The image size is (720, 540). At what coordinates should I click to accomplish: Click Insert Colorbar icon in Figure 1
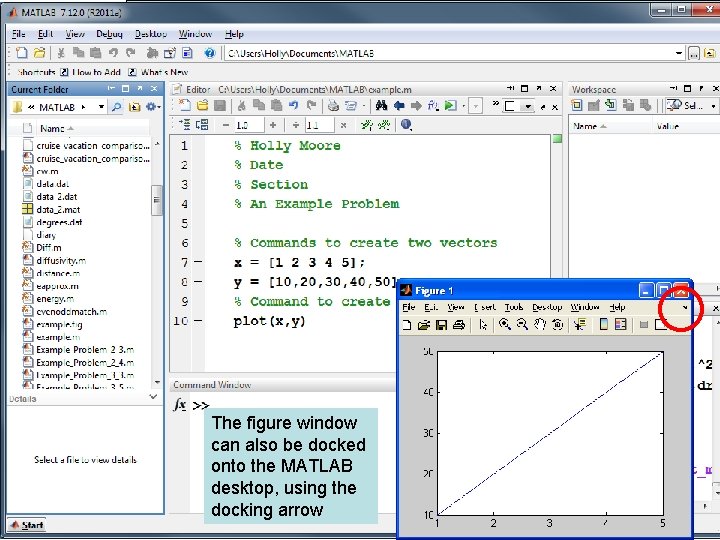(604, 324)
